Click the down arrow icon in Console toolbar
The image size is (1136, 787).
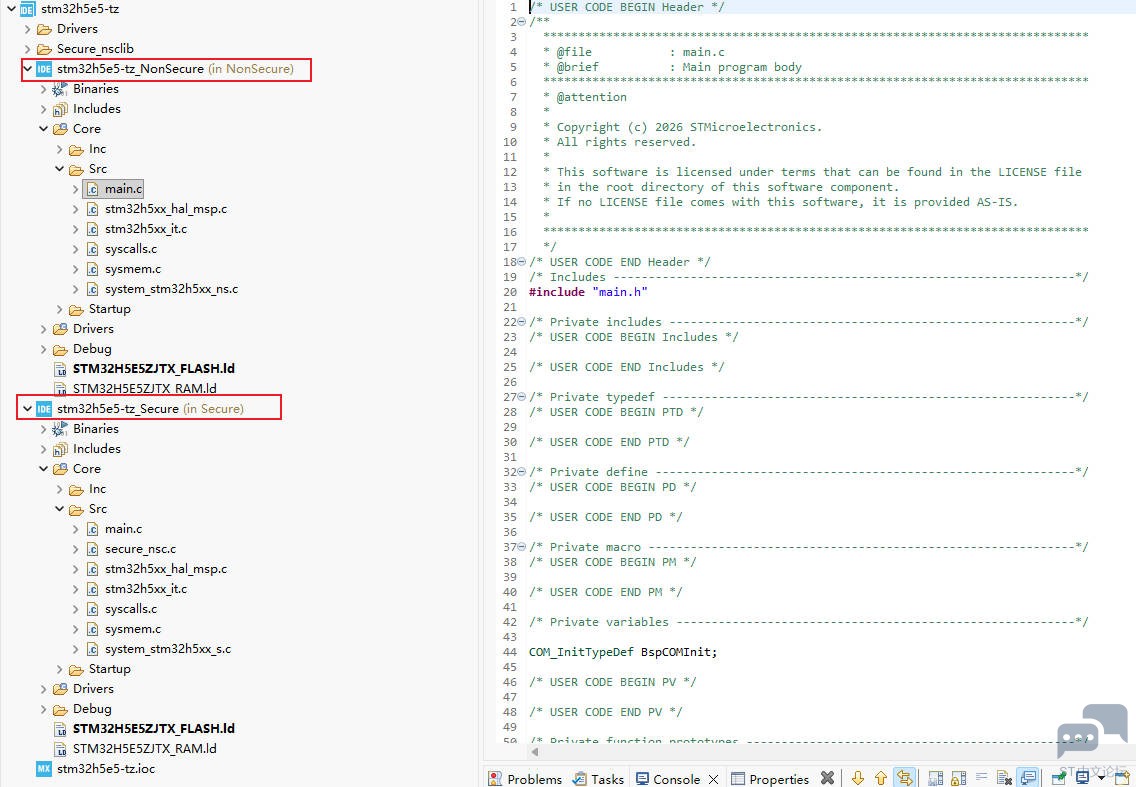pos(858,778)
